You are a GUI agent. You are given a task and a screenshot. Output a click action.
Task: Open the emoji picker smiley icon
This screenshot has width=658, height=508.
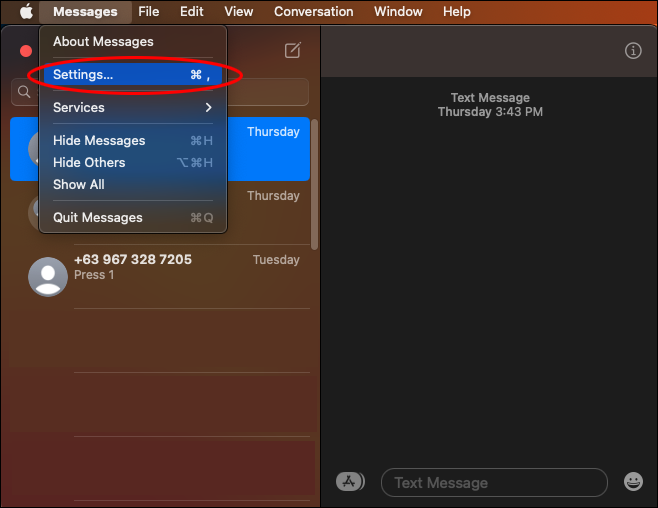point(633,482)
